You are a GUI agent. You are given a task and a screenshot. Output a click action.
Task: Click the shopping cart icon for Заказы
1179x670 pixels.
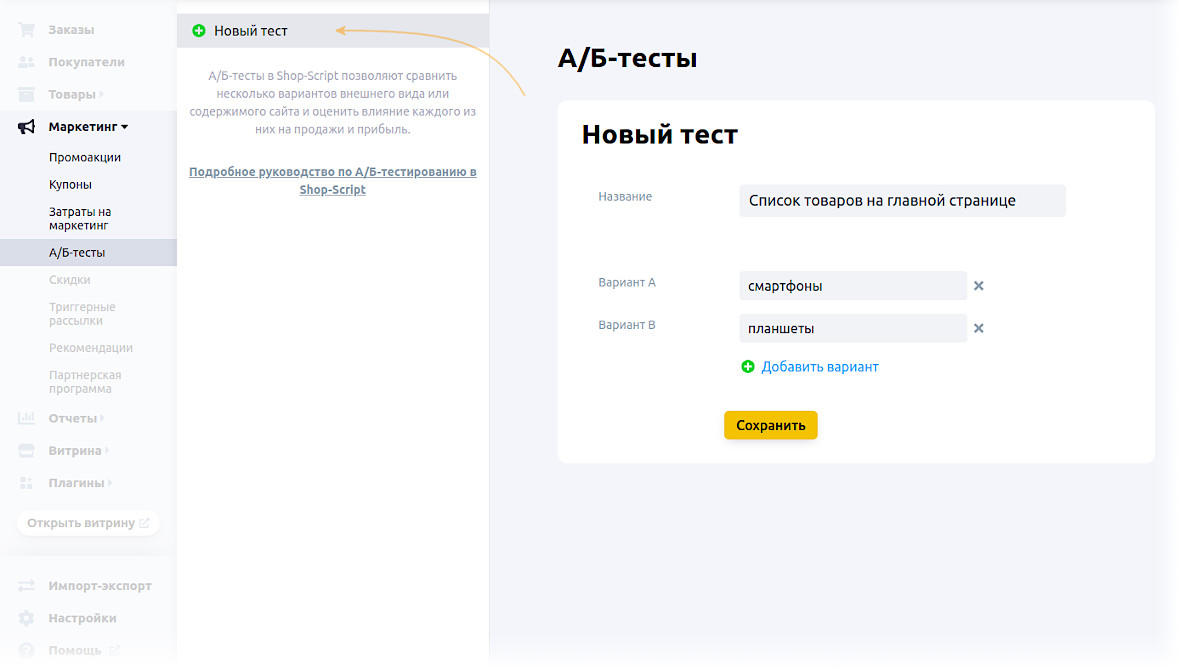(x=27, y=30)
